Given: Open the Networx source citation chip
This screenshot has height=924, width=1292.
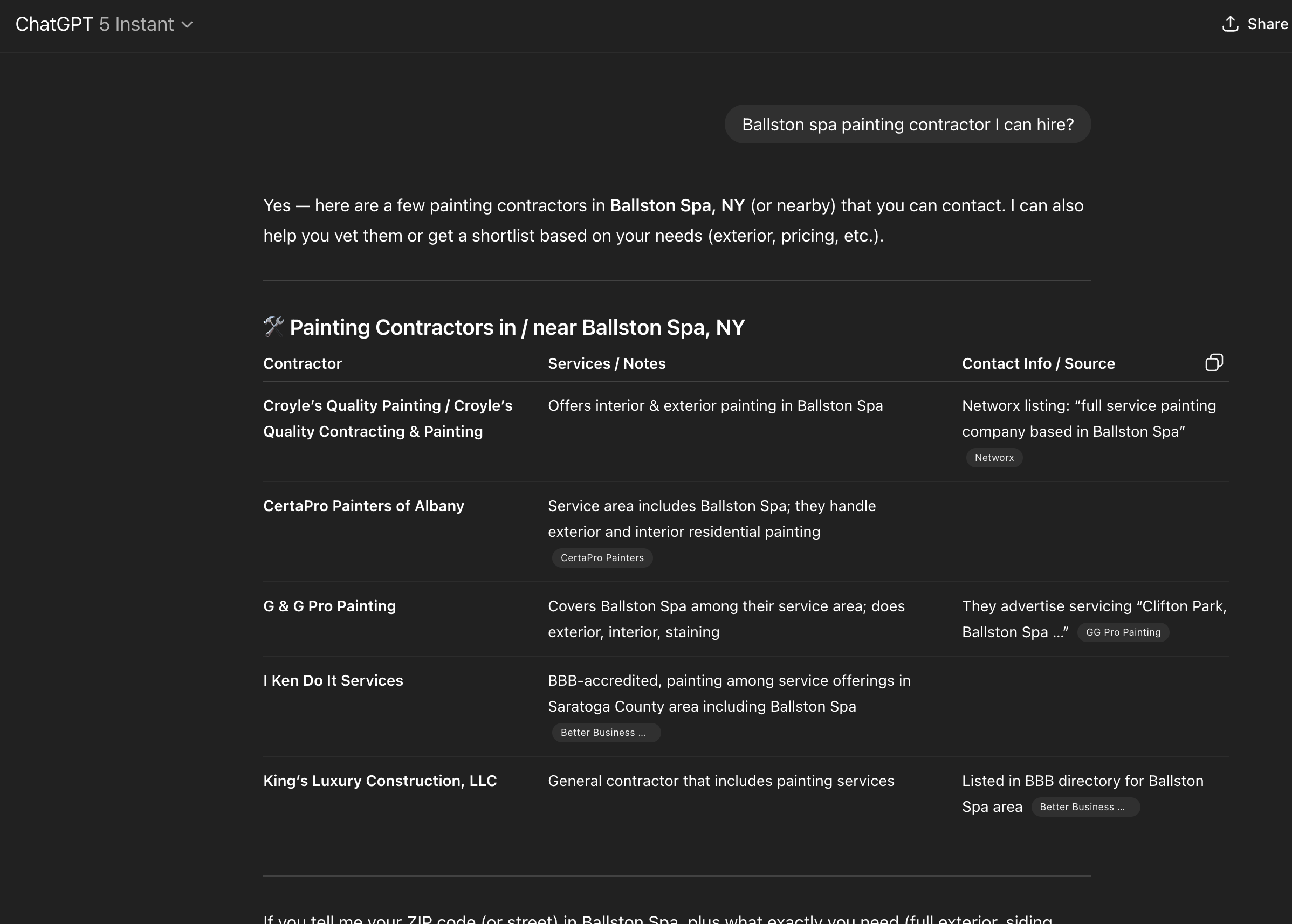Looking at the screenshot, I should click(x=994, y=458).
